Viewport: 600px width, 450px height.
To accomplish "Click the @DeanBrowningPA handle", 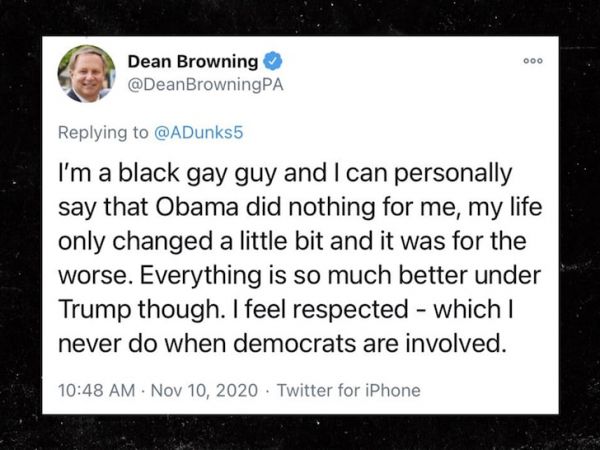I will point(204,84).
